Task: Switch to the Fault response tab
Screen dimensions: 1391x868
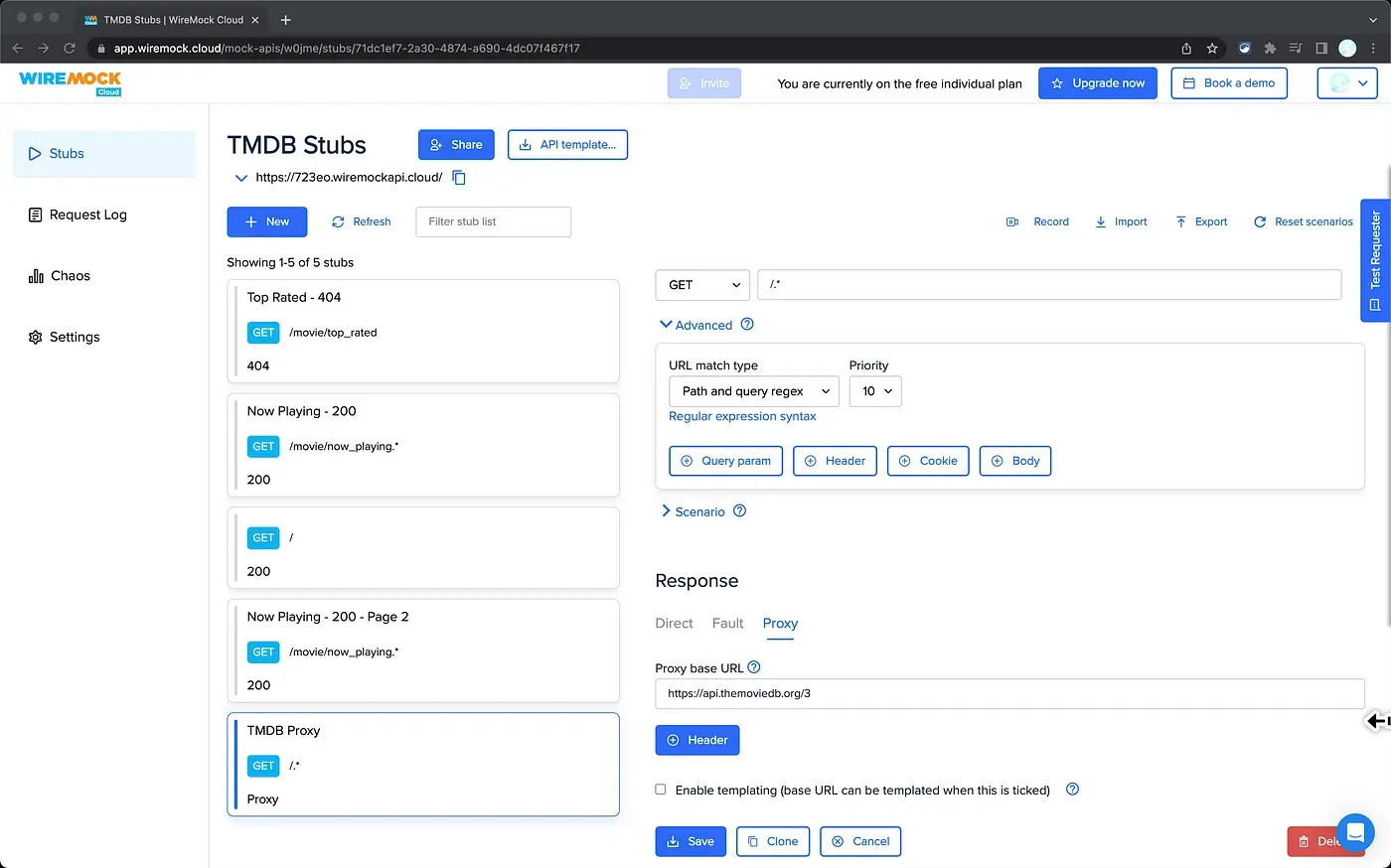Action: (x=727, y=624)
